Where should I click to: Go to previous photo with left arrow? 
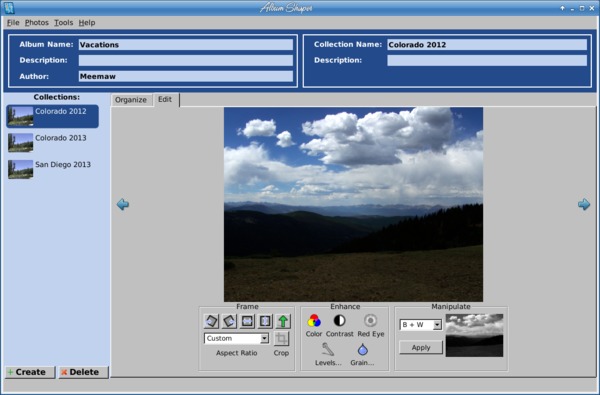coord(123,204)
